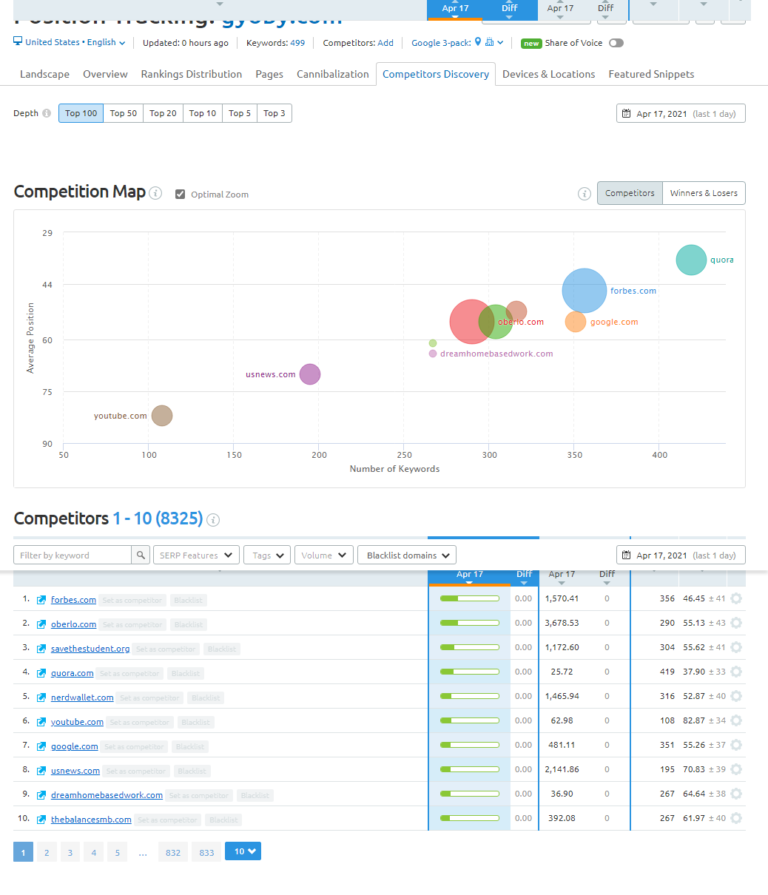Open the oberlo.com external link icon
The height and width of the screenshot is (895, 768).
click(x=41, y=624)
